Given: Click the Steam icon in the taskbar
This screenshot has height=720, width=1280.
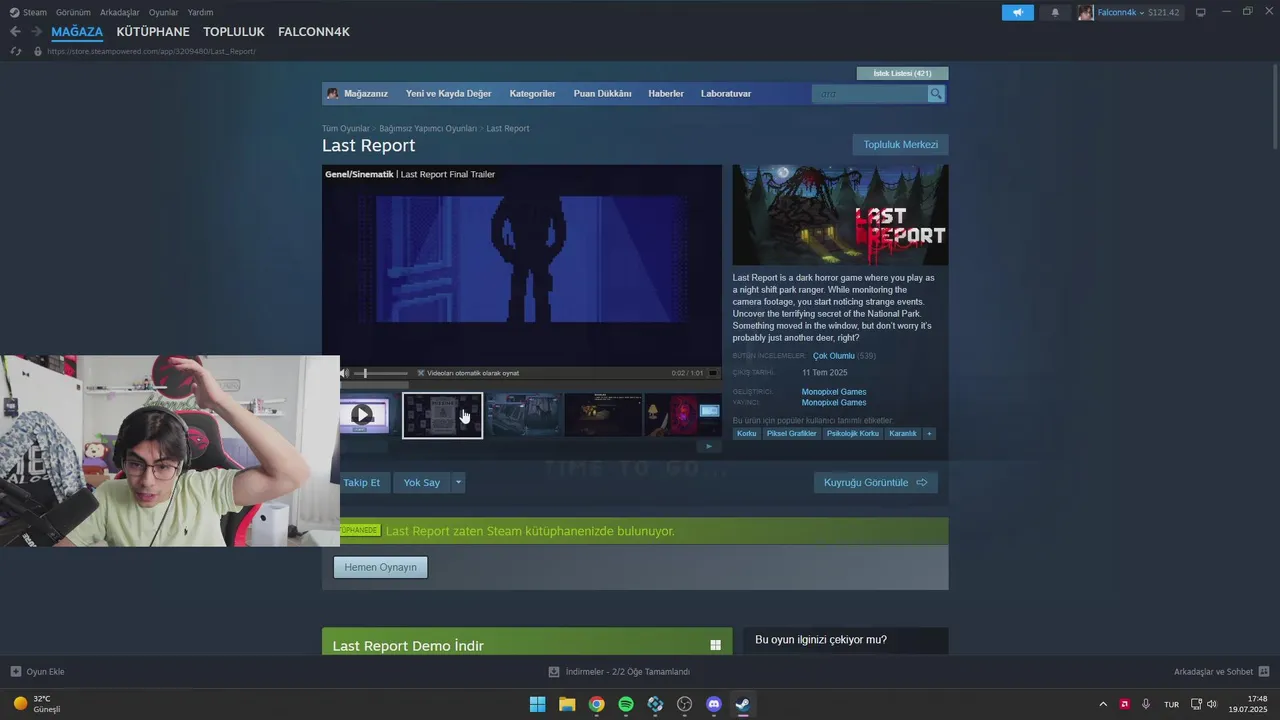Looking at the screenshot, I should point(743,704).
